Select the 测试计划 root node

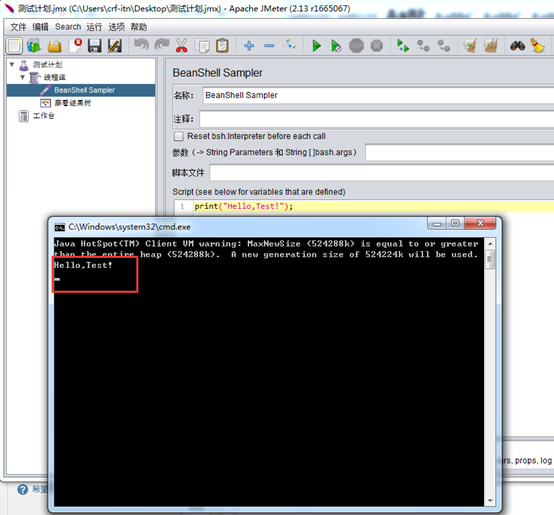pyautogui.click(x=47, y=65)
